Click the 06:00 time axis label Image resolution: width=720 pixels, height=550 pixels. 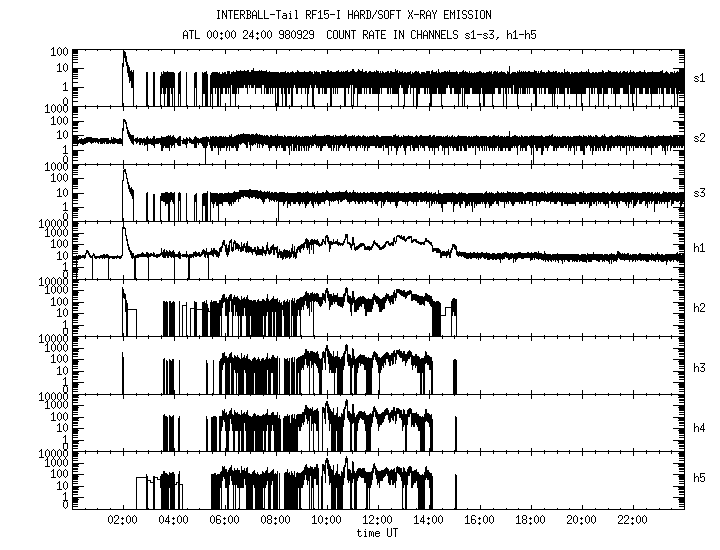click(224, 520)
